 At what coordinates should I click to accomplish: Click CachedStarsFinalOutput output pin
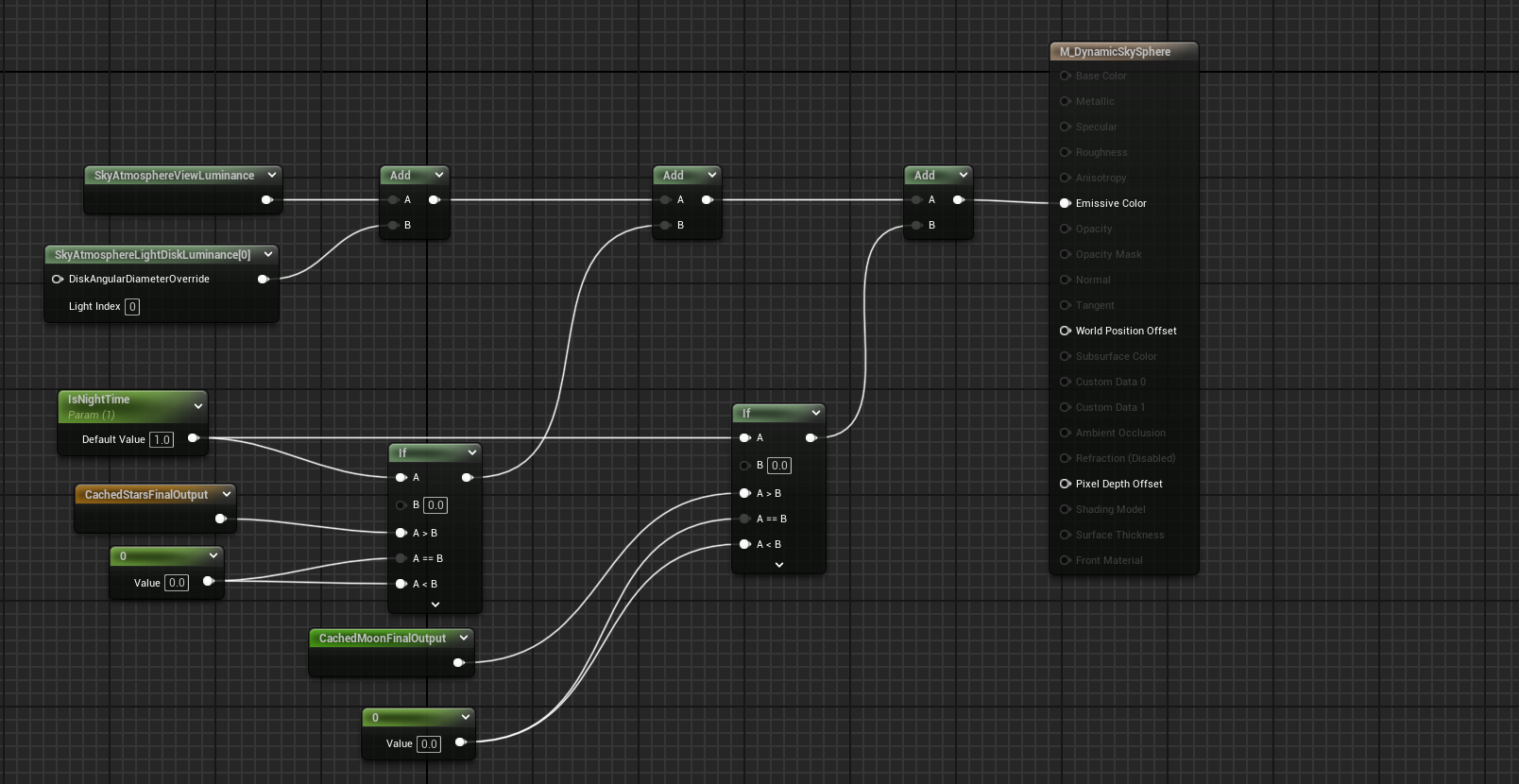click(221, 519)
